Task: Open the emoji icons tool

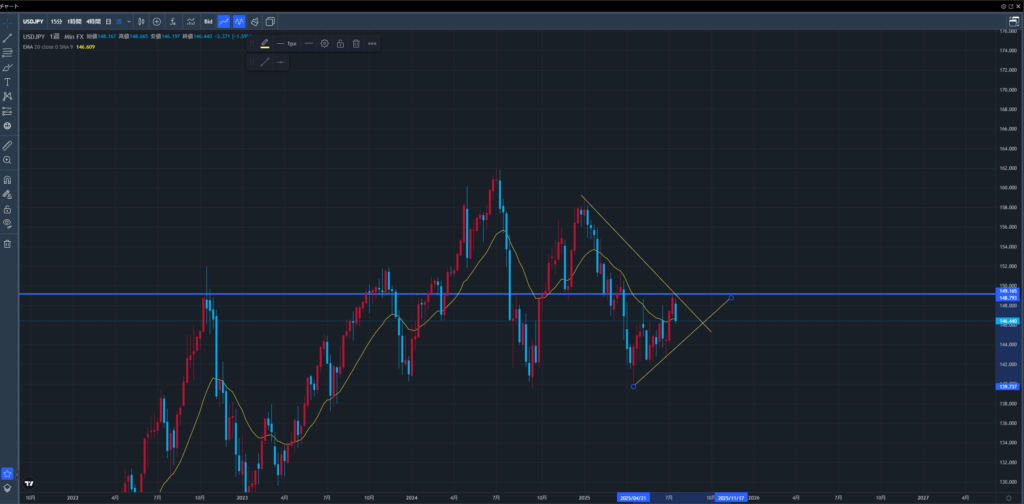Action: click(x=8, y=125)
